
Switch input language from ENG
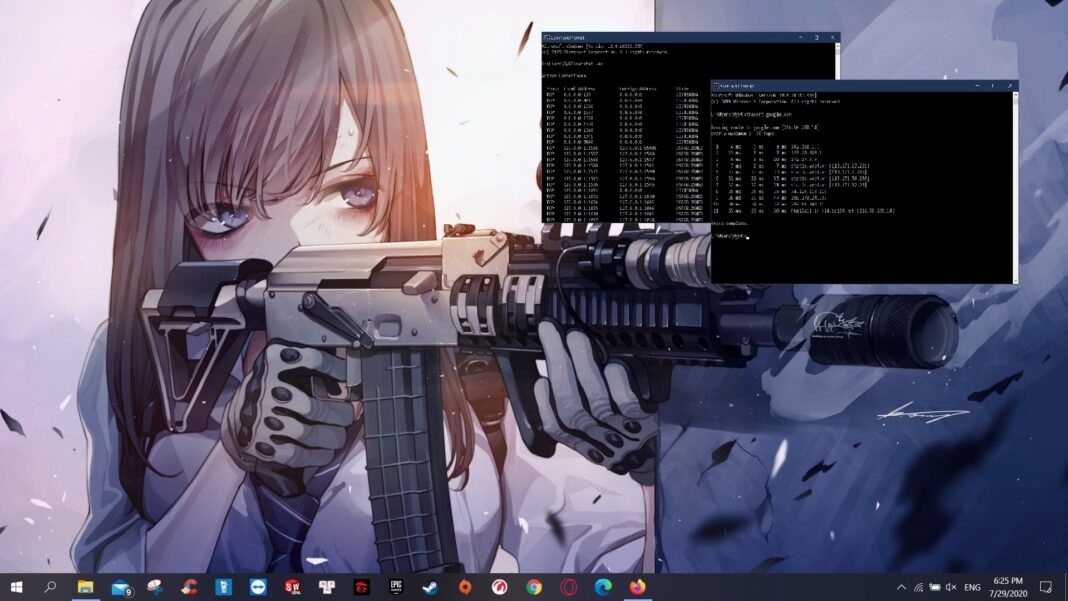pyautogui.click(x=972, y=585)
